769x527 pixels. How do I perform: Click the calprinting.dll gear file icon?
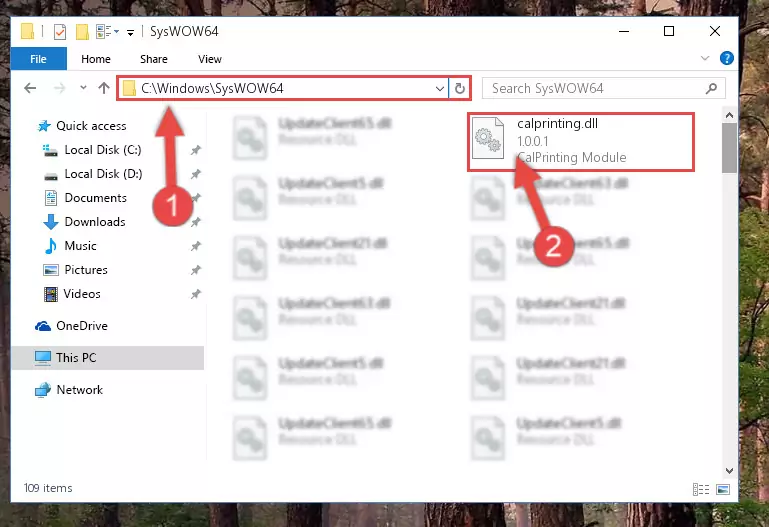(x=487, y=139)
